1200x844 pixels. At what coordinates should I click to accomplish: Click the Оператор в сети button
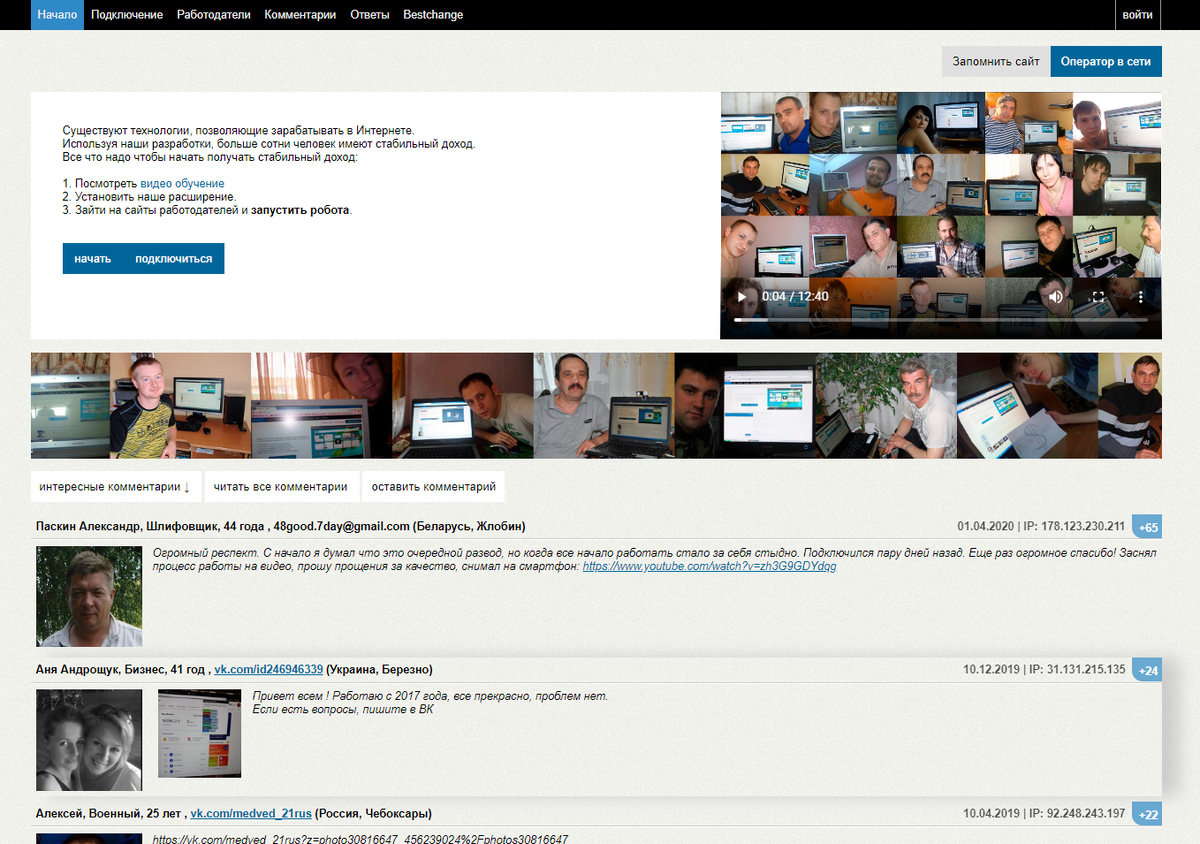point(1106,61)
